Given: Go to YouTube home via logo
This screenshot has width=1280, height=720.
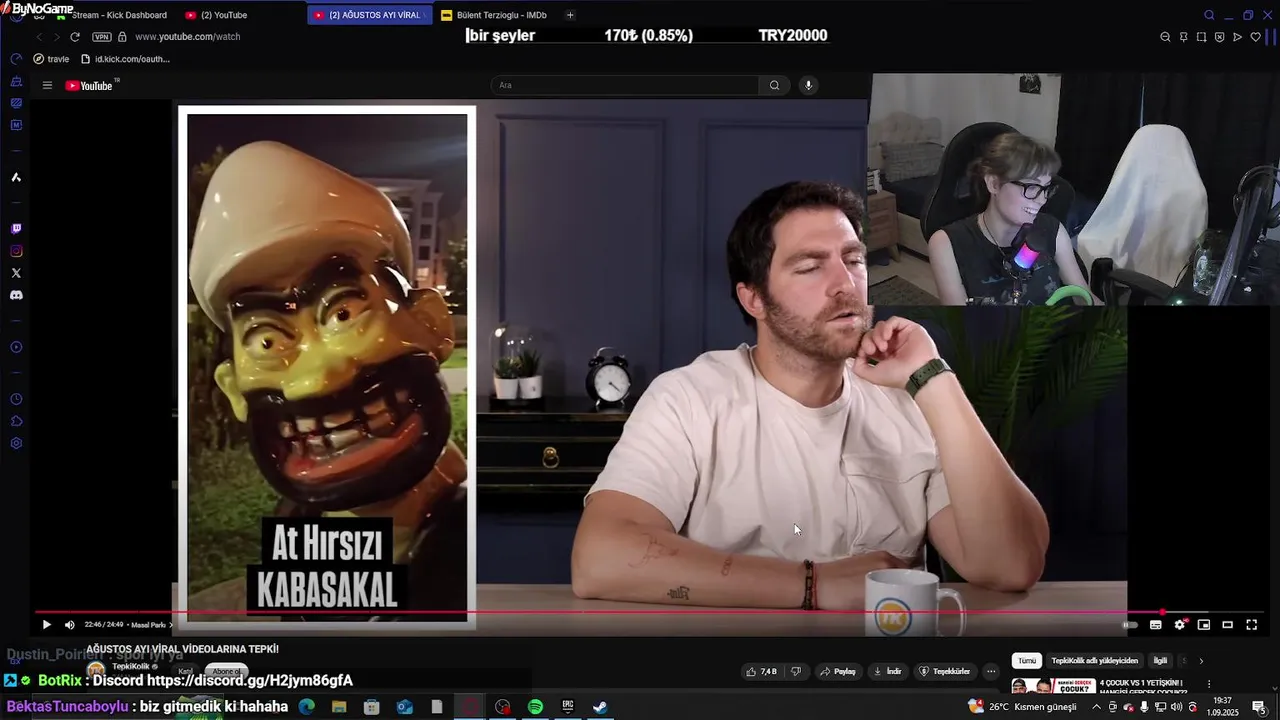Looking at the screenshot, I should (x=90, y=85).
